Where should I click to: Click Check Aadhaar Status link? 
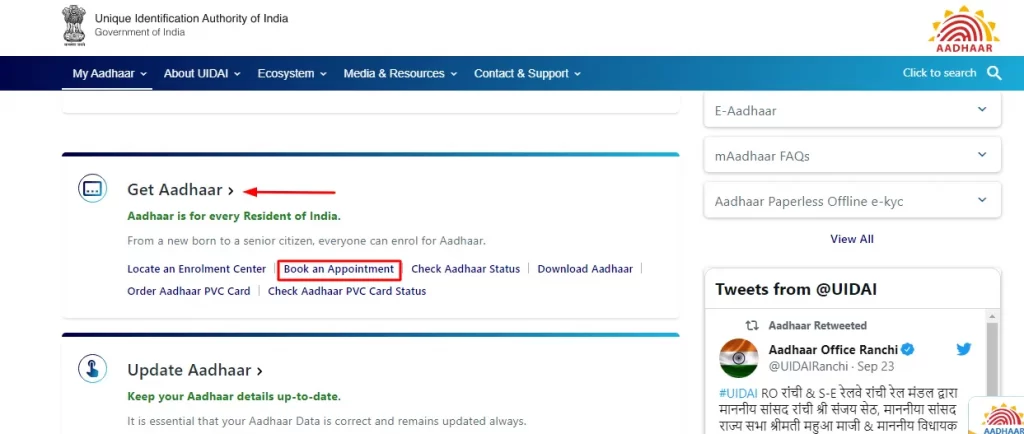pos(466,269)
